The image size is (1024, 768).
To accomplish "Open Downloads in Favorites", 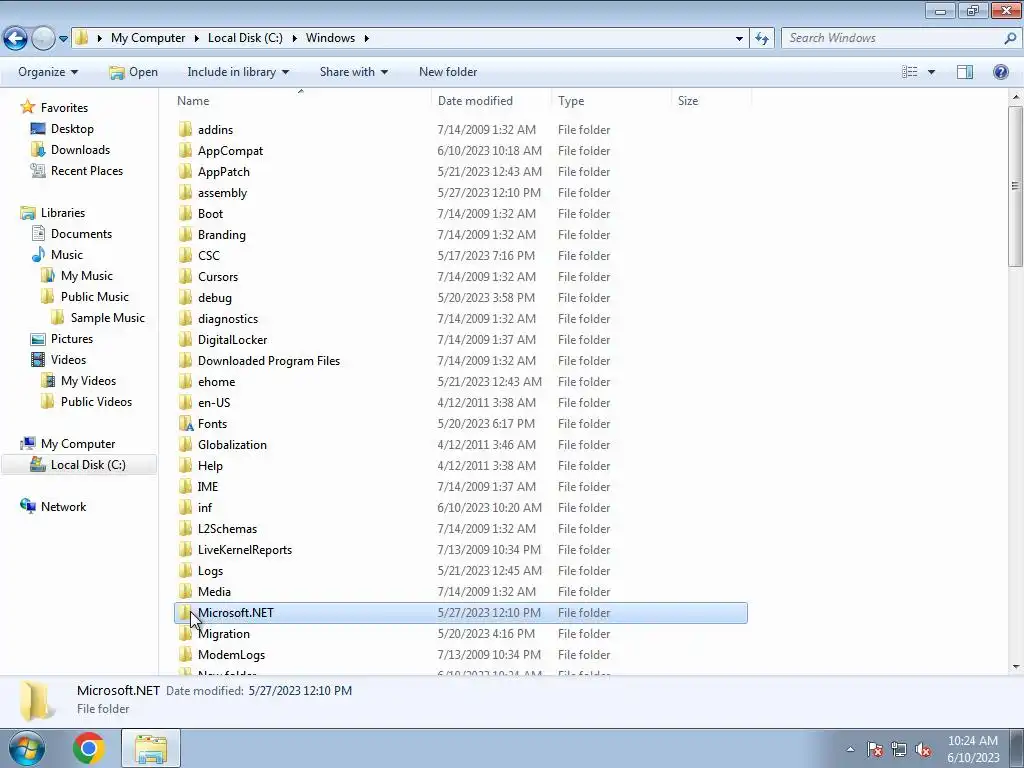I will (x=80, y=150).
